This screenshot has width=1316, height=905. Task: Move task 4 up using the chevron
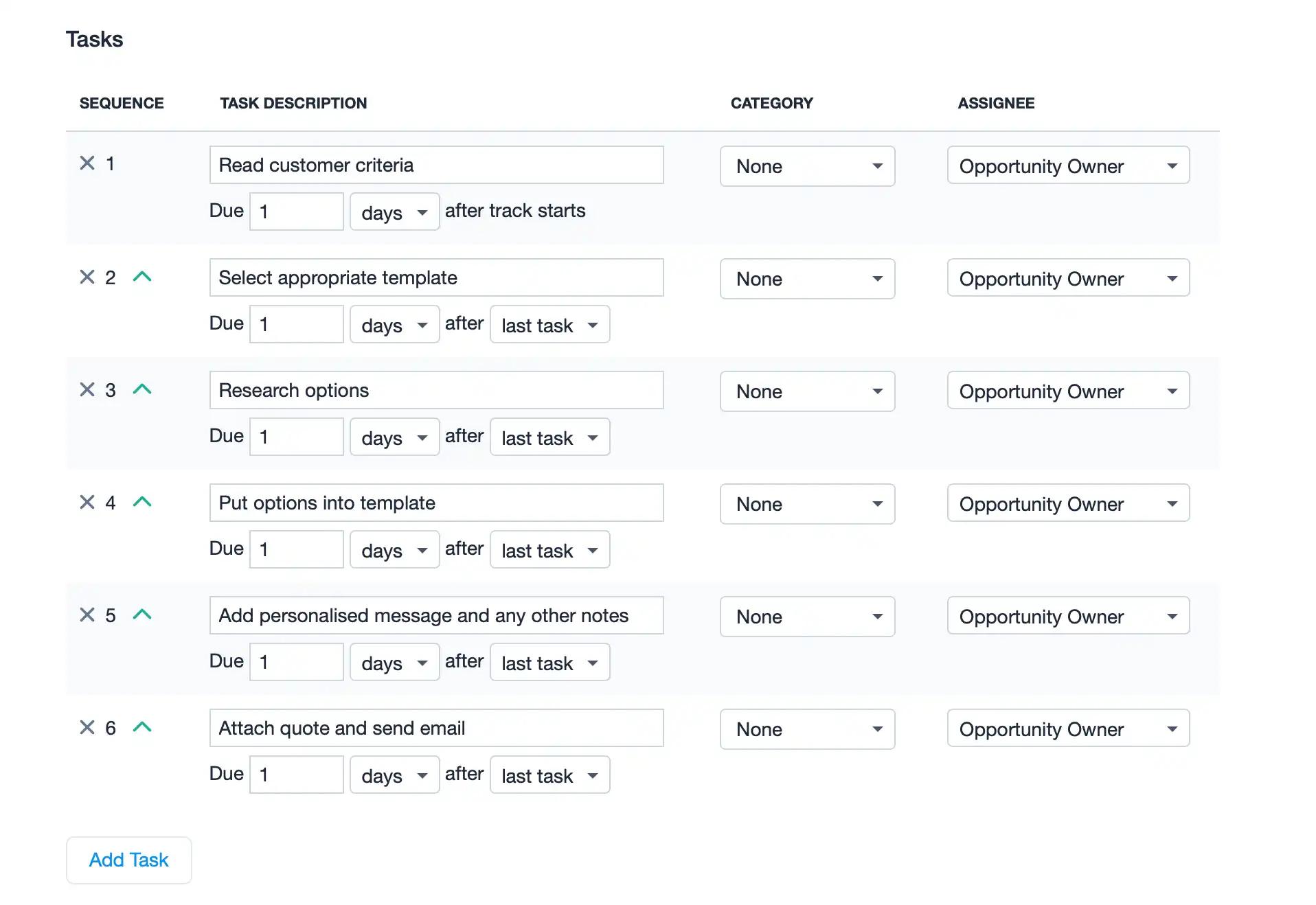coord(142,503)
